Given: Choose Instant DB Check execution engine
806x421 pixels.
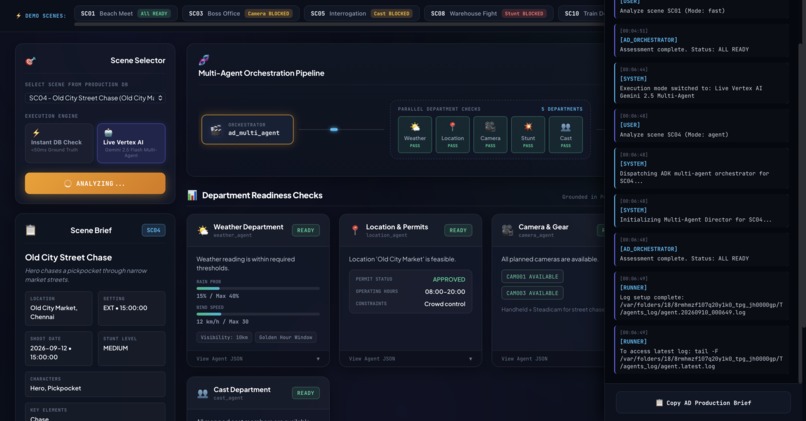Looking at the screenshot, I should point(59,143).
